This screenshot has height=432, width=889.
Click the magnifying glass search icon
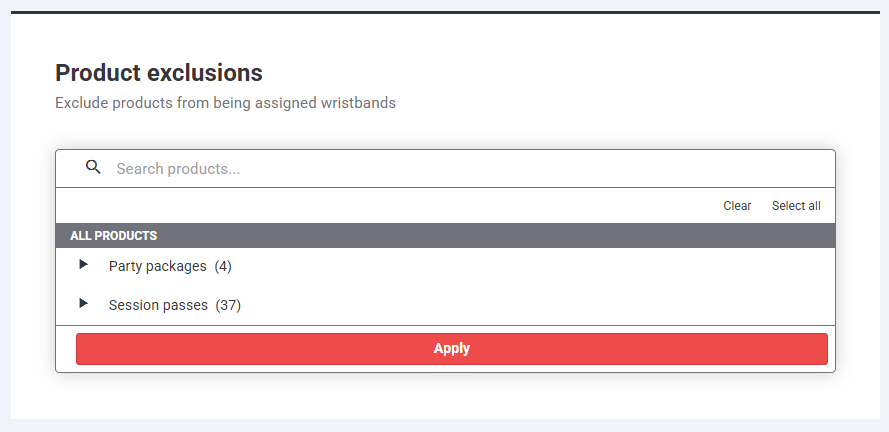[93, 167]
